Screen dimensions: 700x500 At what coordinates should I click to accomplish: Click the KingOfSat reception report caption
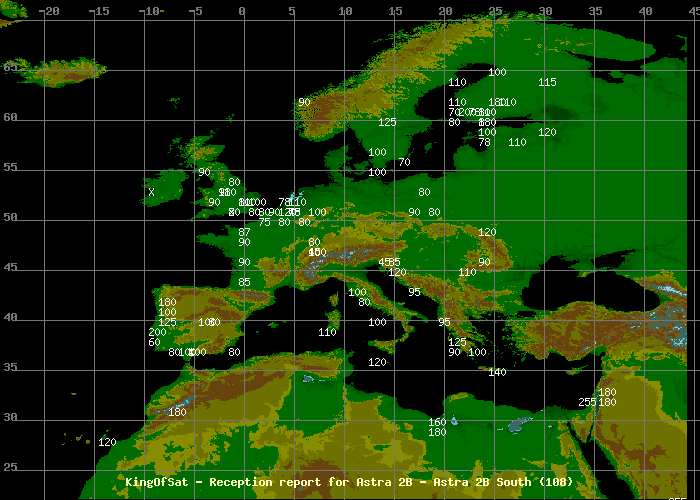(349, 482)
